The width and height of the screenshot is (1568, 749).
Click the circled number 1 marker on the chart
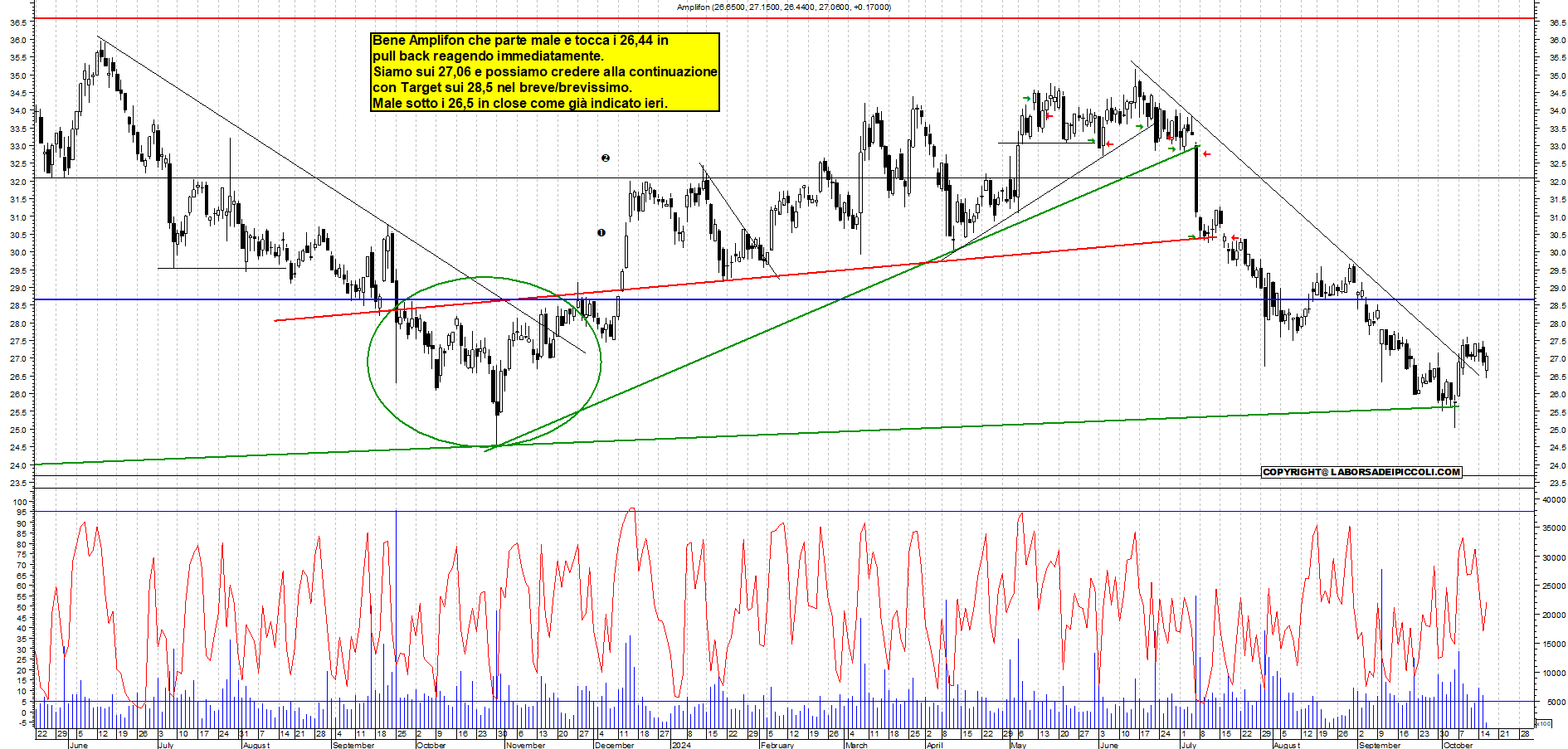coord(601,233)
